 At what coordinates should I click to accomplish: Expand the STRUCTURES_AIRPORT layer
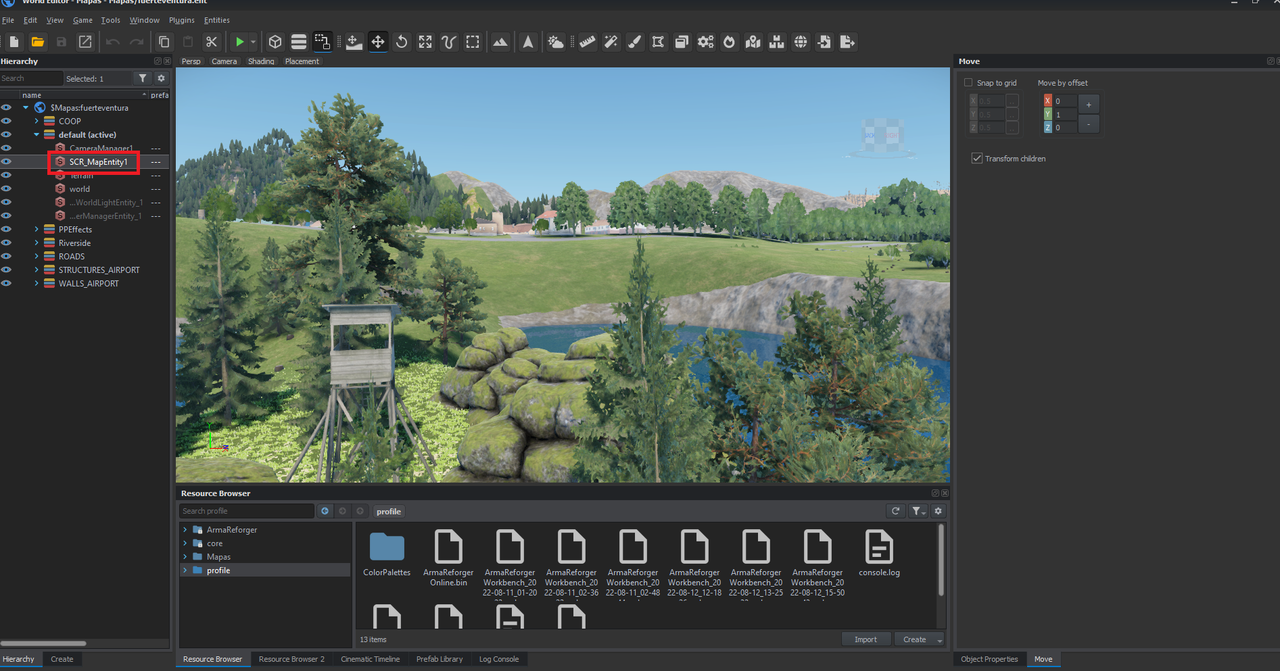pyautogui.click(x=37, y=270)
